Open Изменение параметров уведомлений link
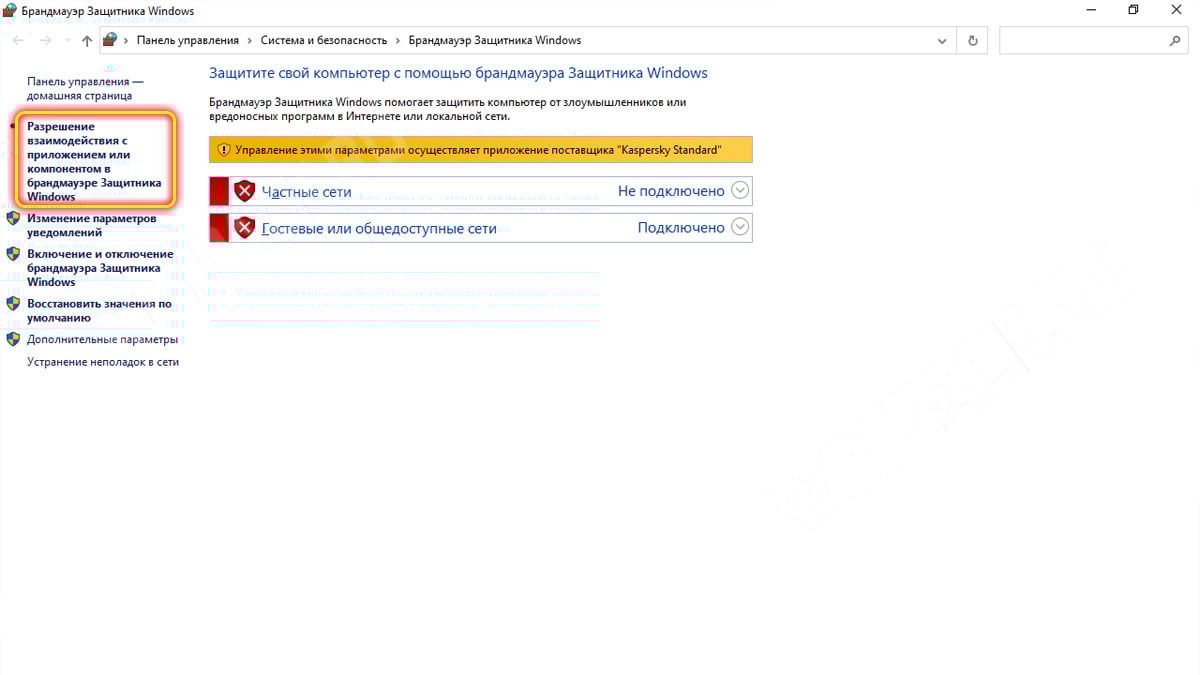The width and height of the screenshot is (1200, 675). point(92,225)
